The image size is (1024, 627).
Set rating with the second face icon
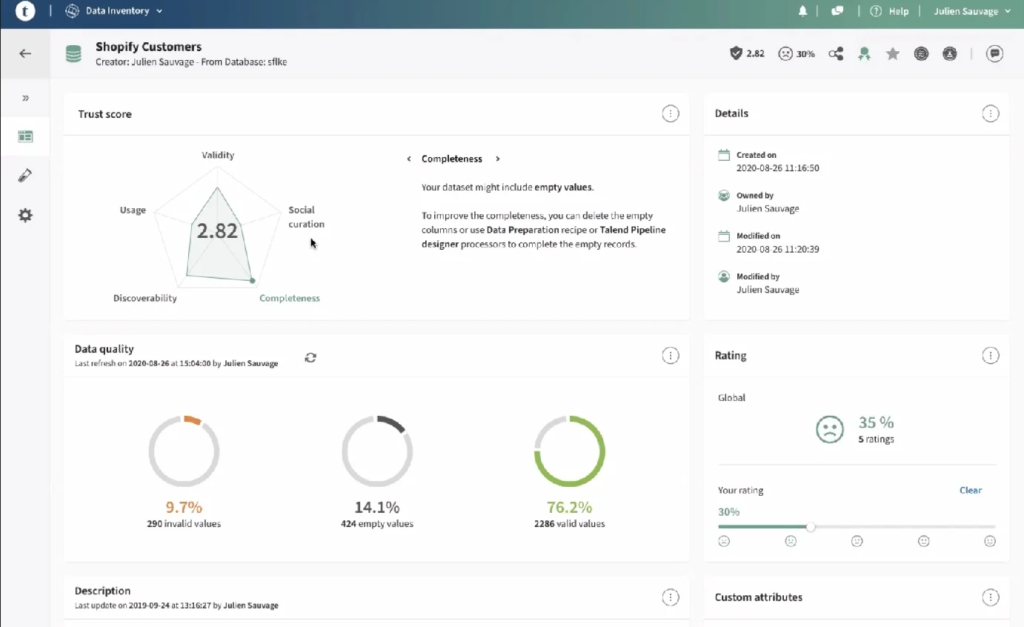click(790, 541)
